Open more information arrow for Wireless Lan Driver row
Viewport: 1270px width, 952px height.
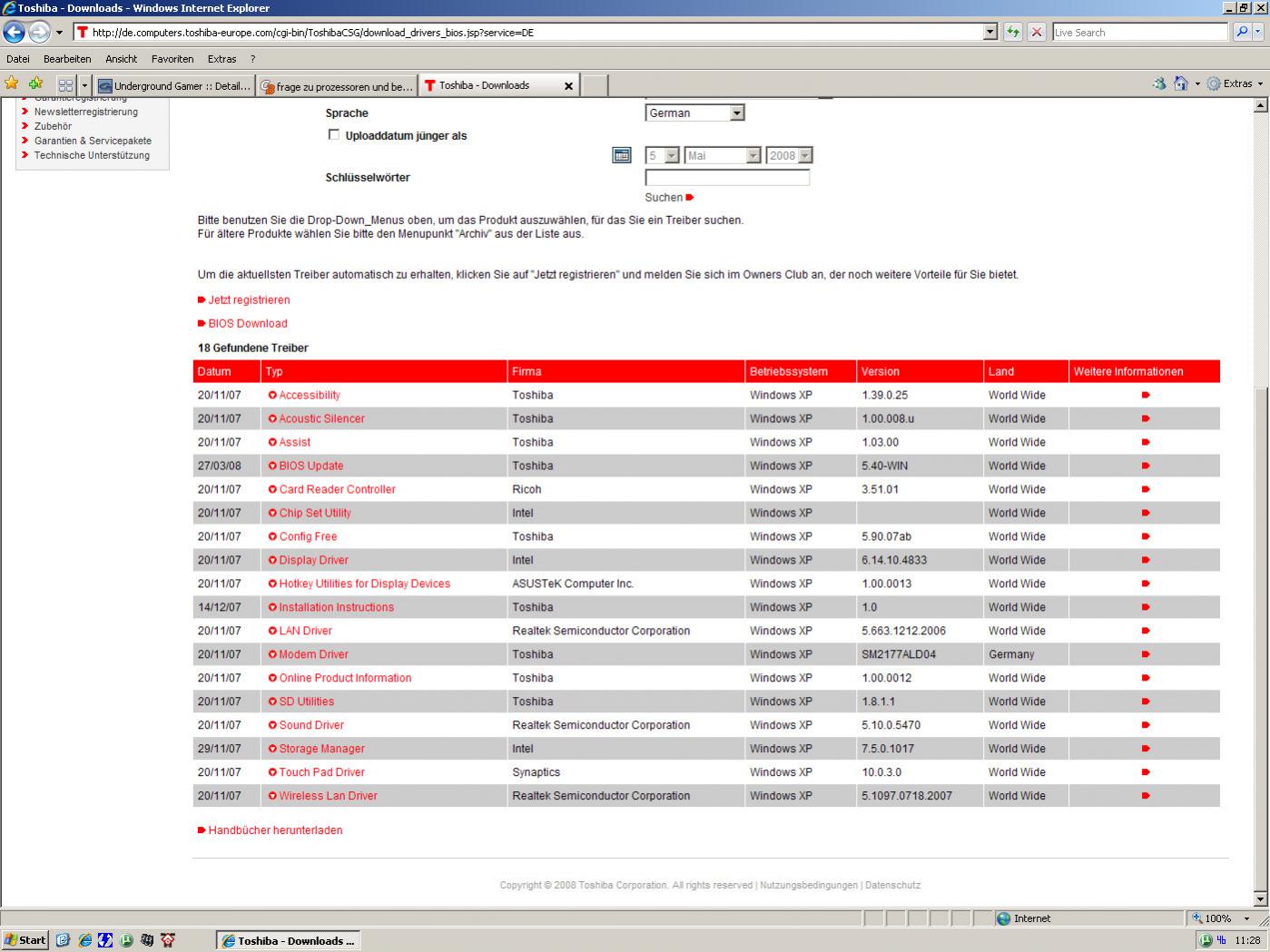[x=1146, y=796]
